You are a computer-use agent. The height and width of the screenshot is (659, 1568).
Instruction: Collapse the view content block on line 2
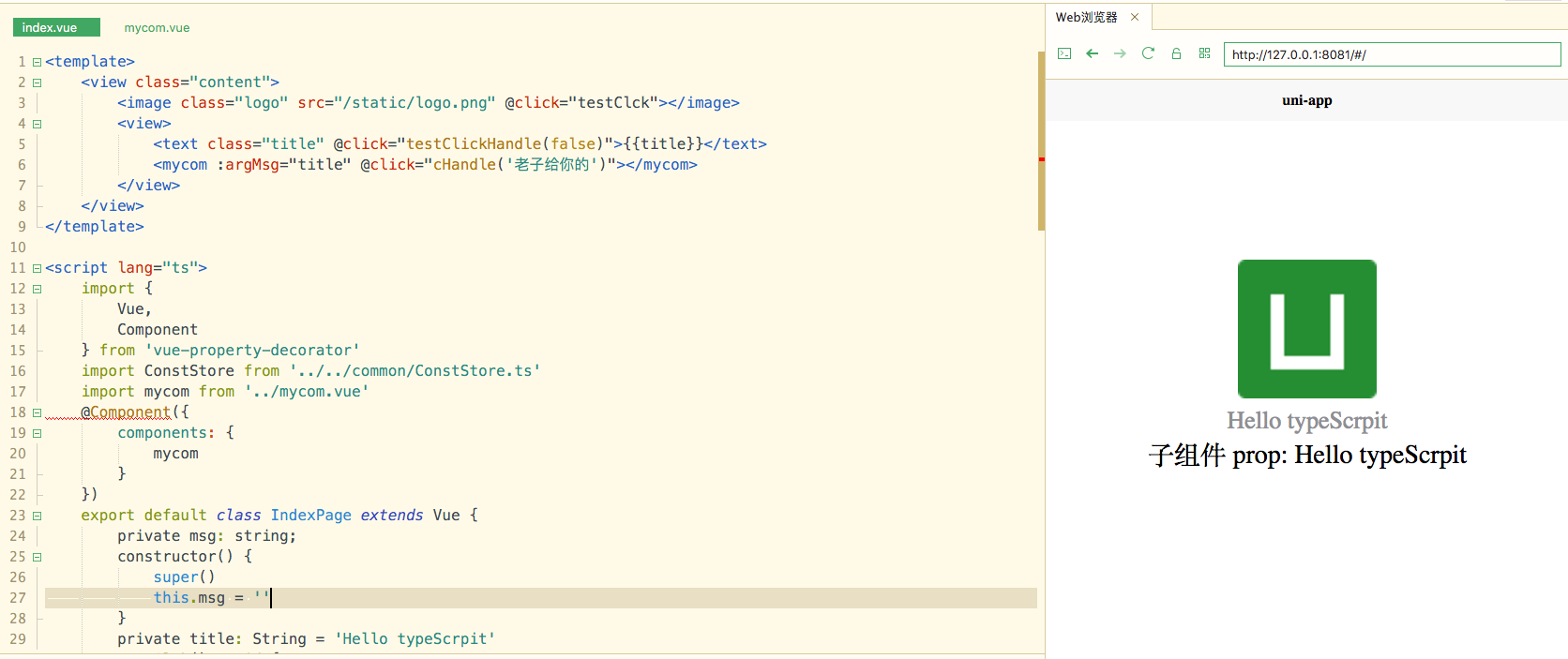click(x=38, y=82)
